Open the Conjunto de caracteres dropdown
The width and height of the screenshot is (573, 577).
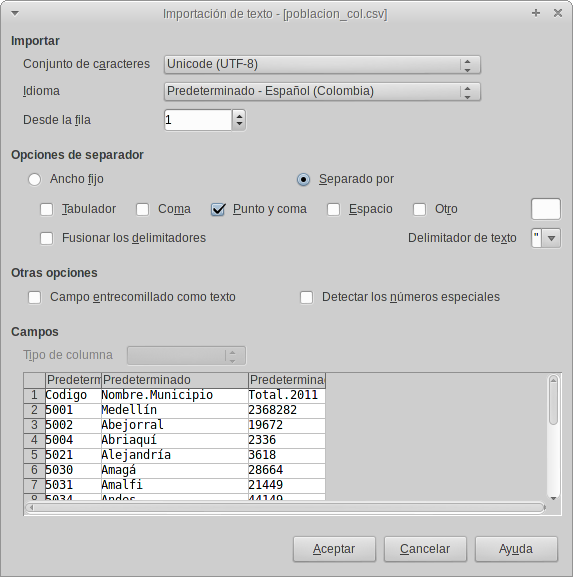322,64
